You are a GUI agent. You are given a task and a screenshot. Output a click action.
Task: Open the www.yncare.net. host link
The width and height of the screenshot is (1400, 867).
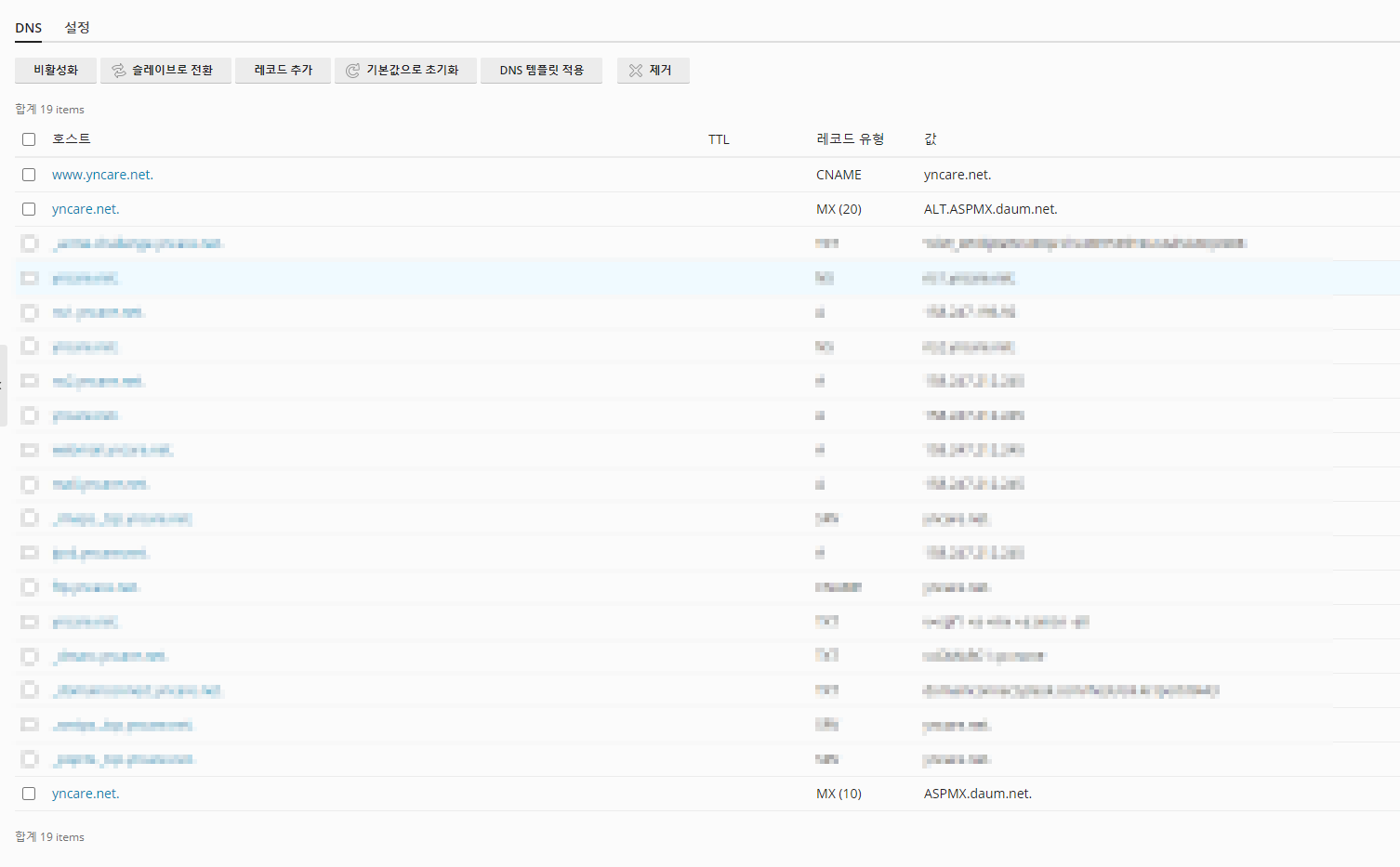coord(102,175)
